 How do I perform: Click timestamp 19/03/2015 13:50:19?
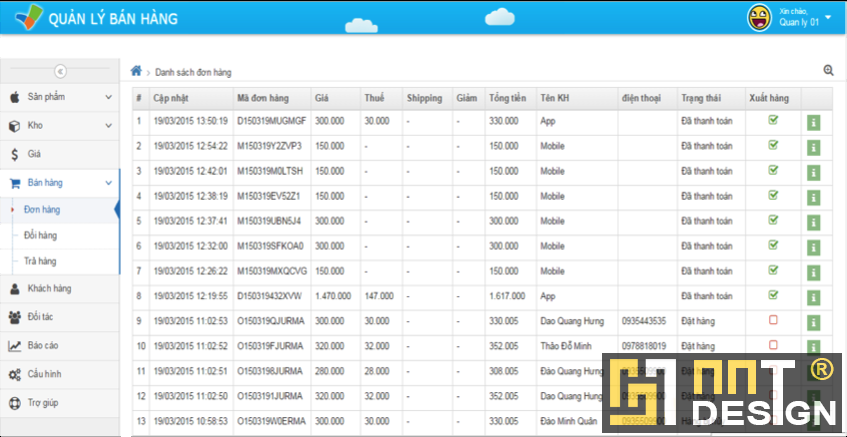coord(191,121)
